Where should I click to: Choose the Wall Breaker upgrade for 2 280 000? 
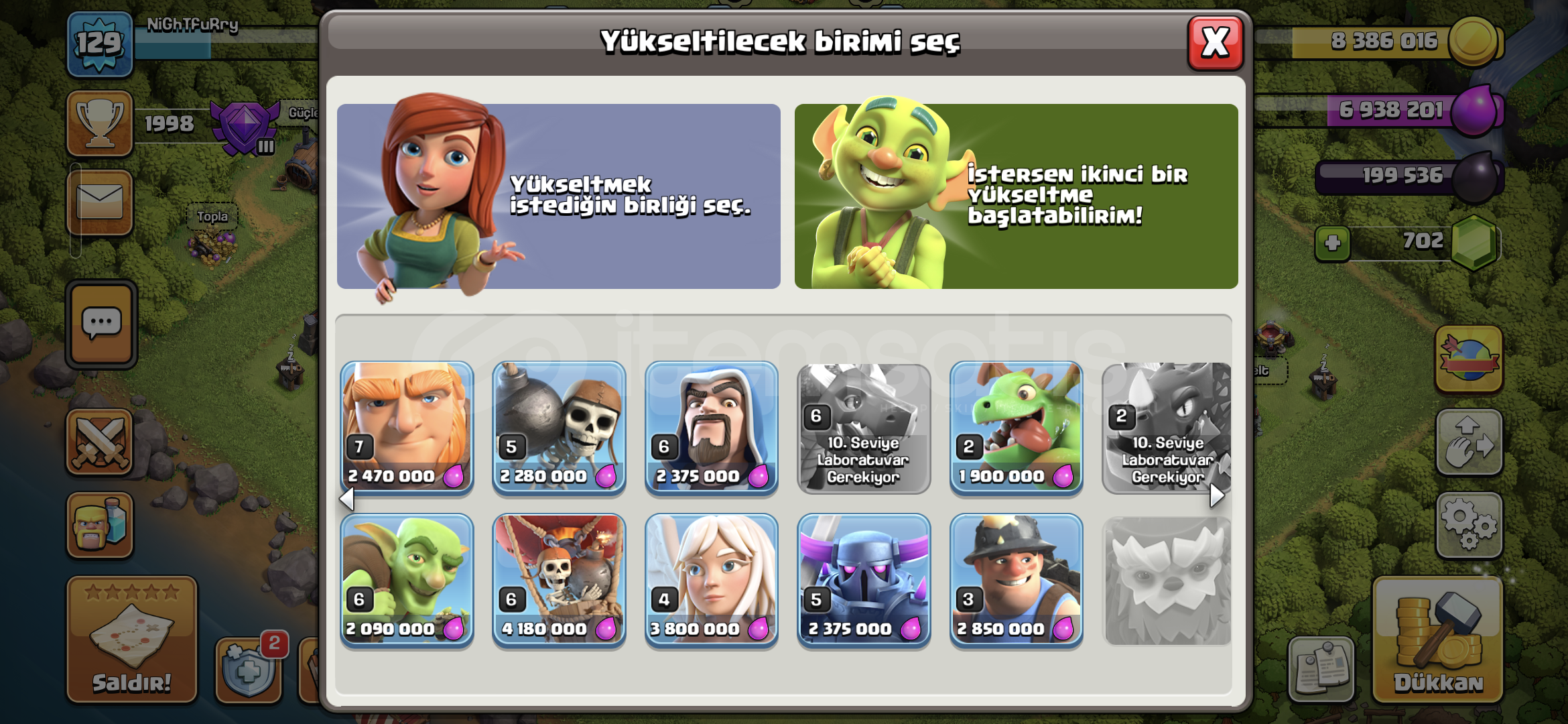click(x=559, y=428)
